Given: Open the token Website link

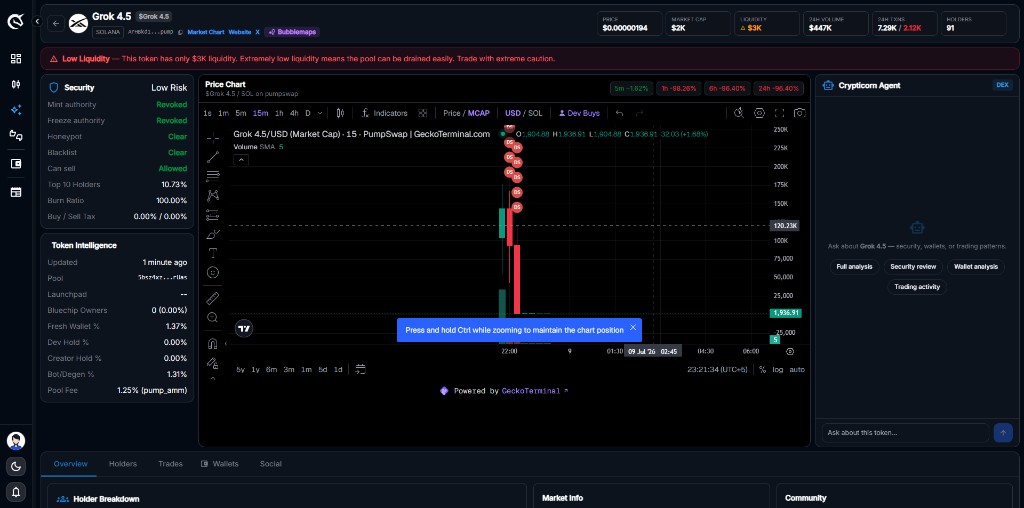Looking at the screenshot, I should [240, 32].
